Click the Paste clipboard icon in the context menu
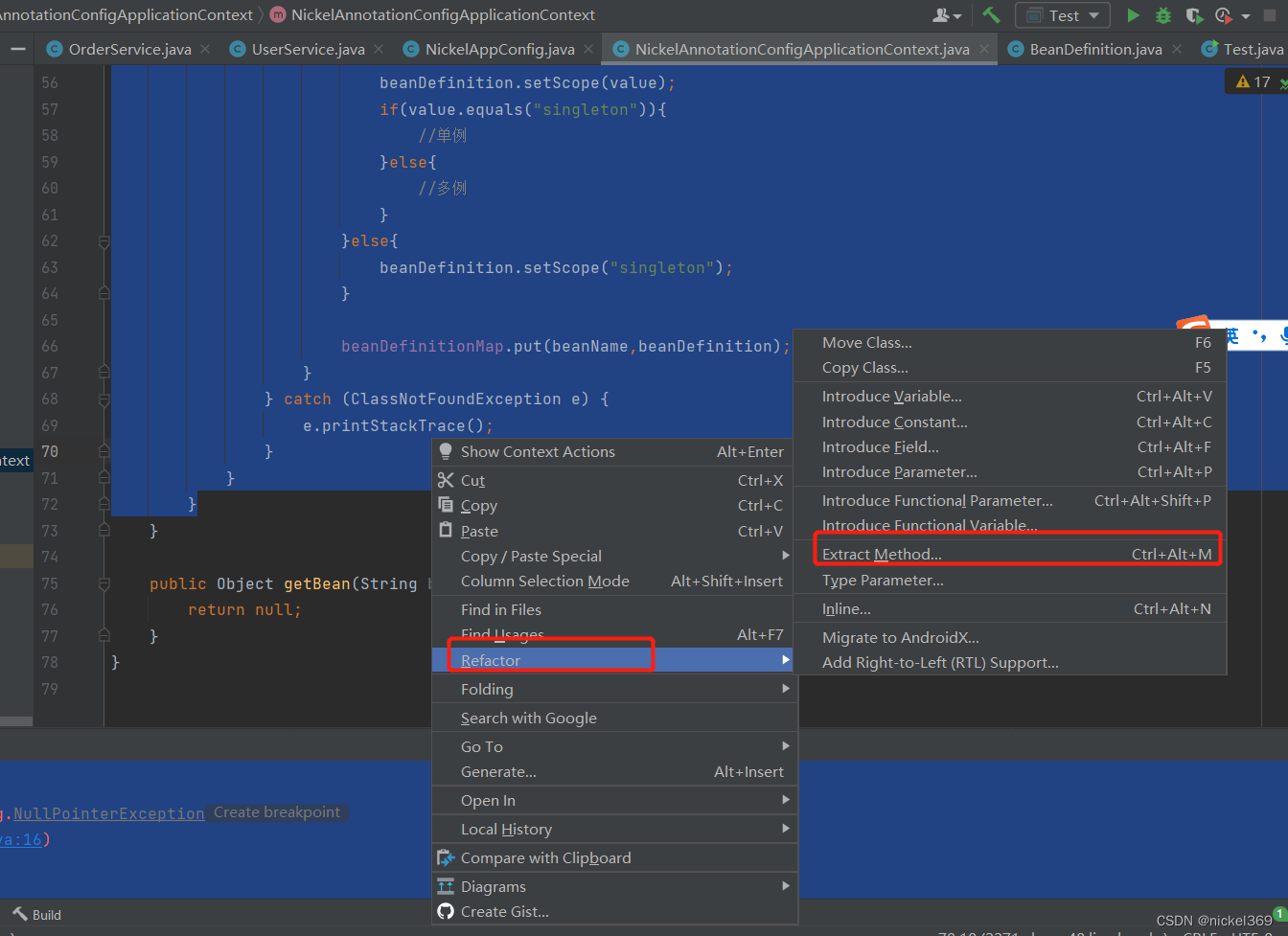 pos(446,530)
